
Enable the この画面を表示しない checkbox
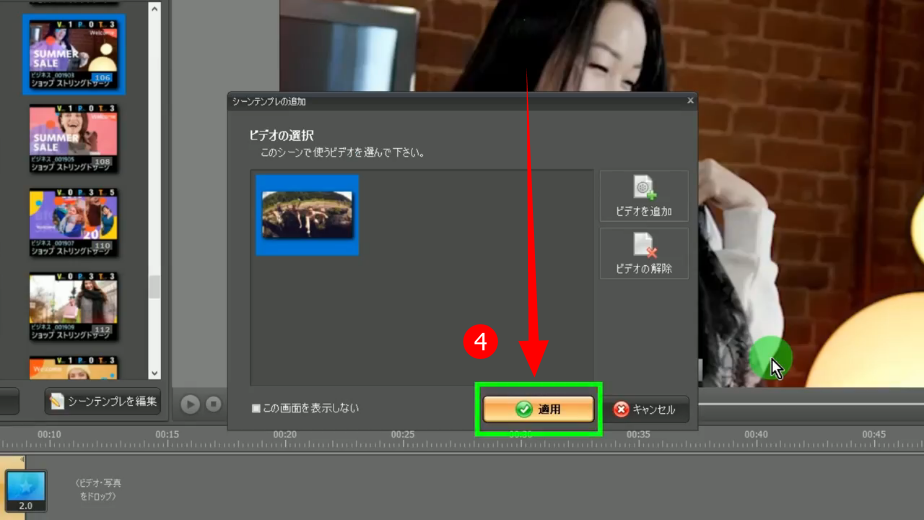[x=256, y=409]
